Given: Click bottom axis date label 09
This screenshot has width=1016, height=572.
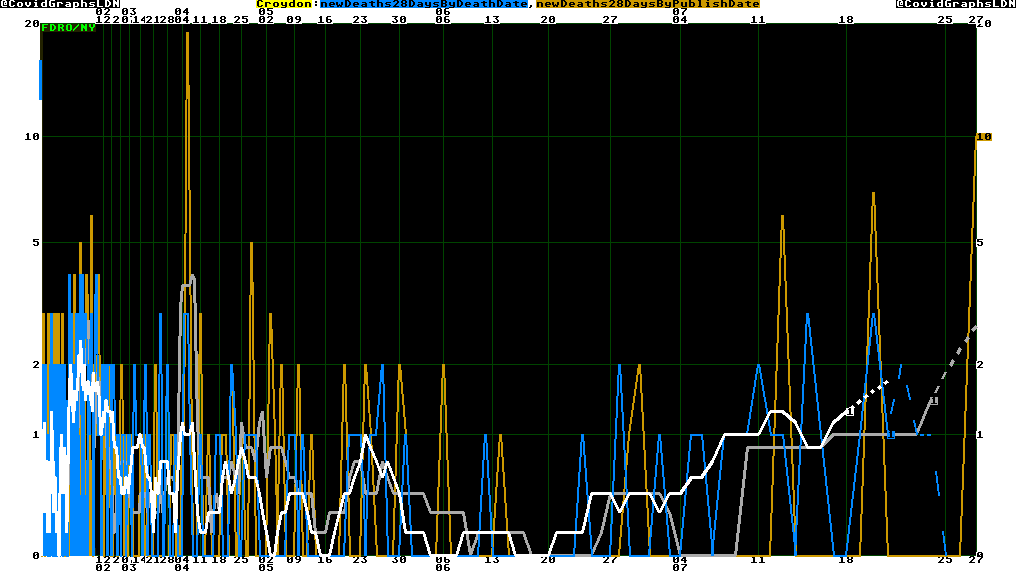Looking at the screenshot, I should click(x=294, y=560).
